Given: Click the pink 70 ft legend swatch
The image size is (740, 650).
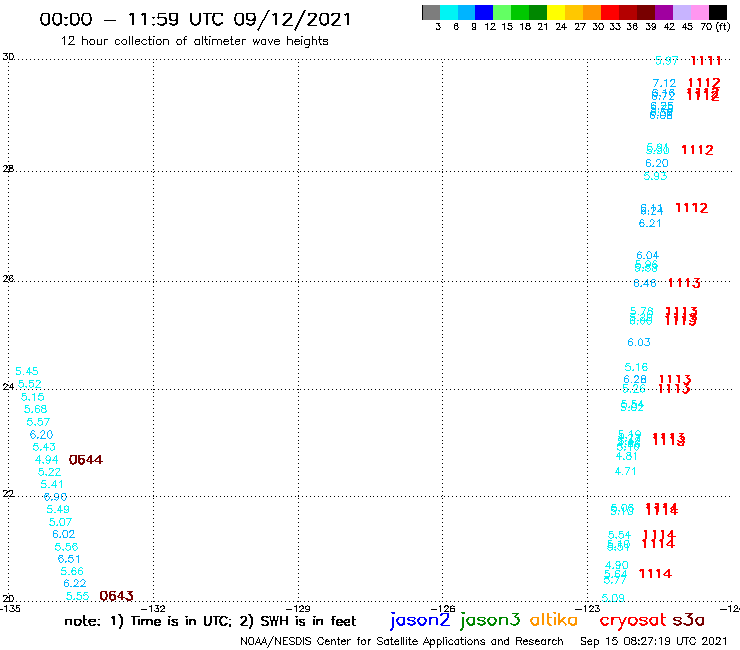Looking at the screenshot, I should pyautogui.click(x=699, y=12).
